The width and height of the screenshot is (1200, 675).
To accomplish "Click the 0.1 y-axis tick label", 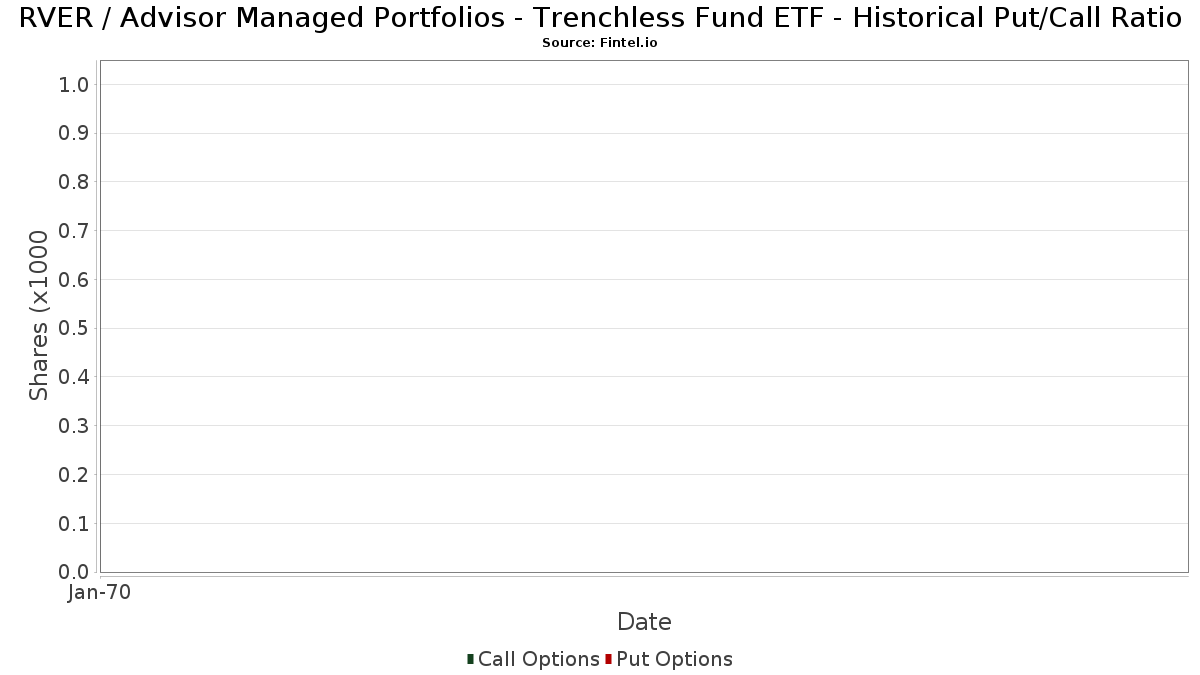I will coord(74,524).
